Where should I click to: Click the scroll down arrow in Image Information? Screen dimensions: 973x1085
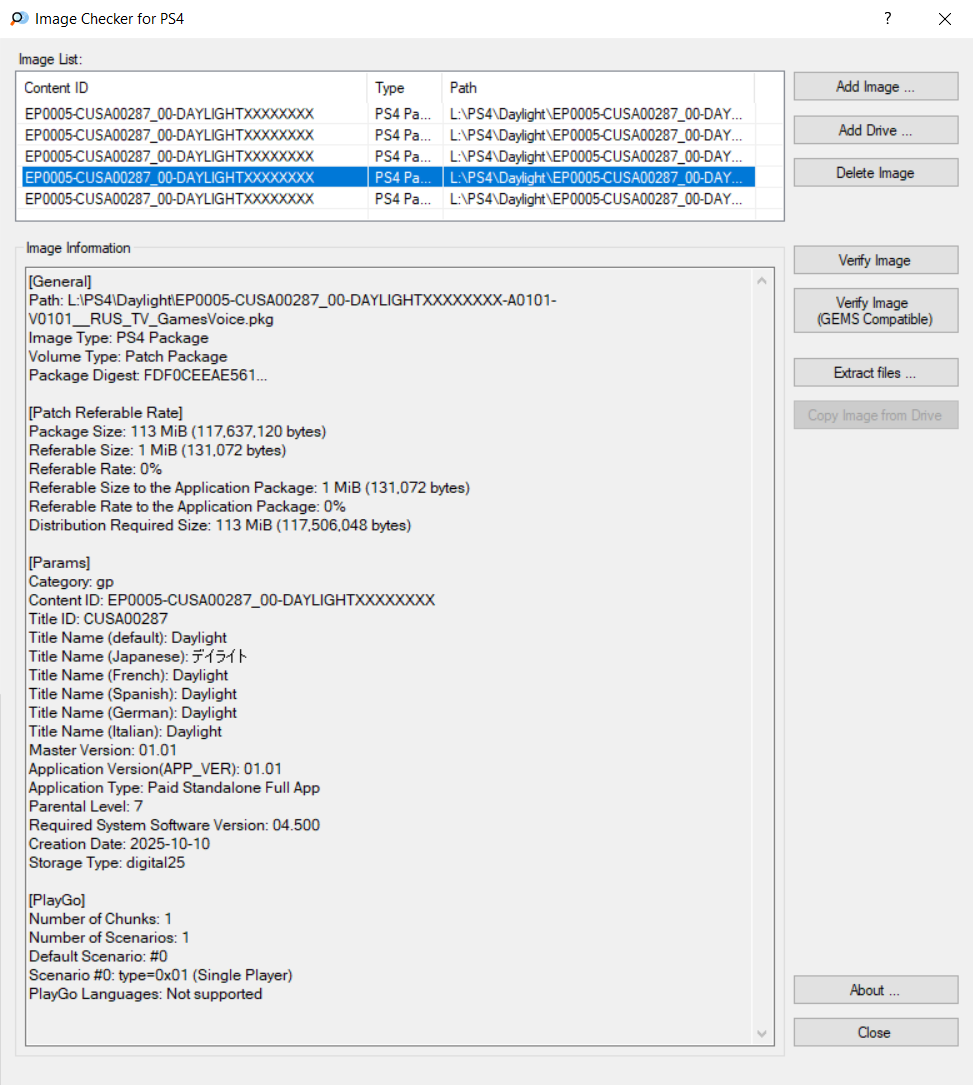pos(763,1033)
